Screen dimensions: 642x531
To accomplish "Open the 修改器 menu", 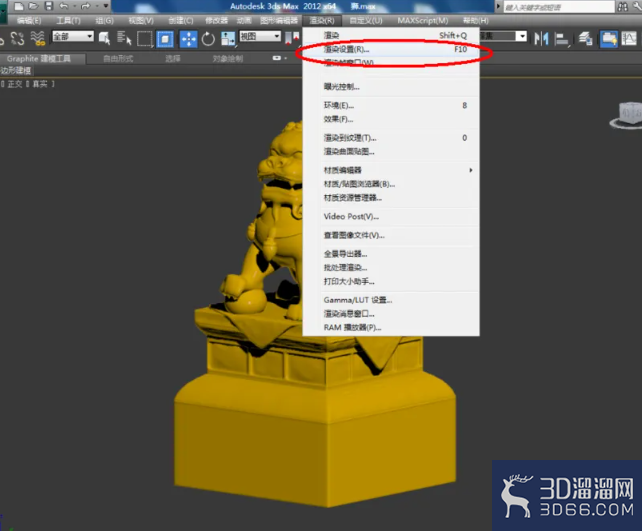I will coord(217,20).
